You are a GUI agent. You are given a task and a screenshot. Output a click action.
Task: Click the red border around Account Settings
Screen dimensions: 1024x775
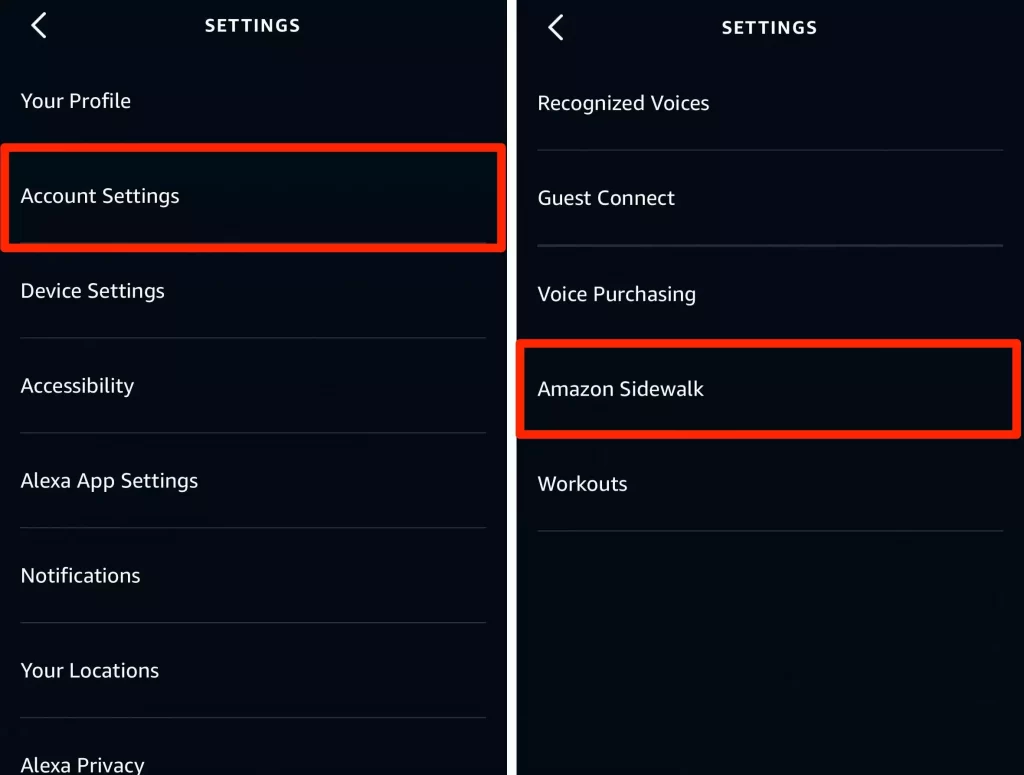click(x=250, y=148)
